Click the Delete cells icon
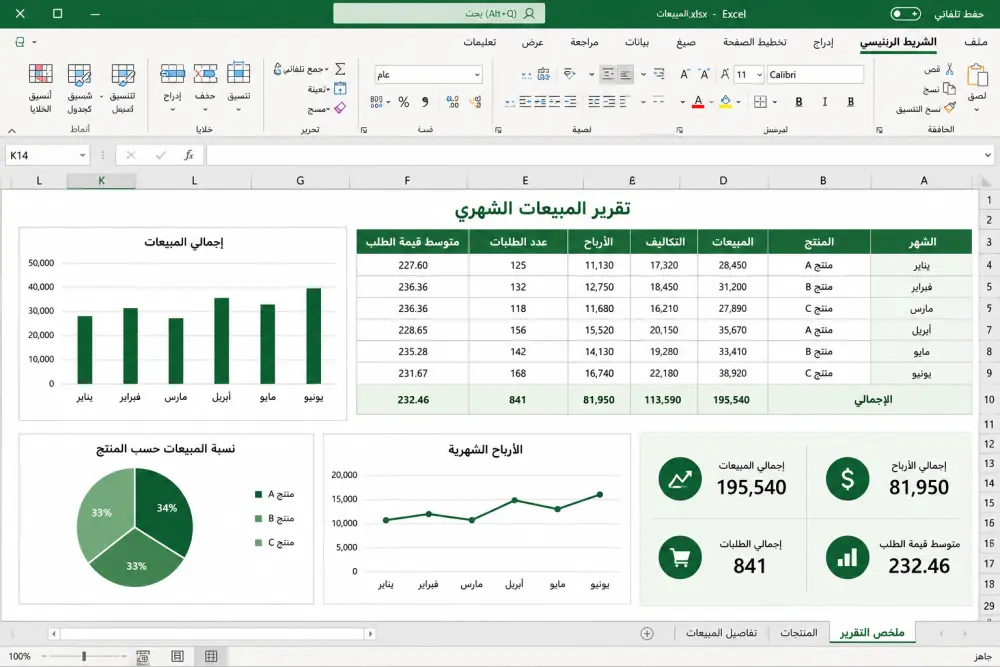The width and height of the screenshot is (1000, 667). coord(205,74)
